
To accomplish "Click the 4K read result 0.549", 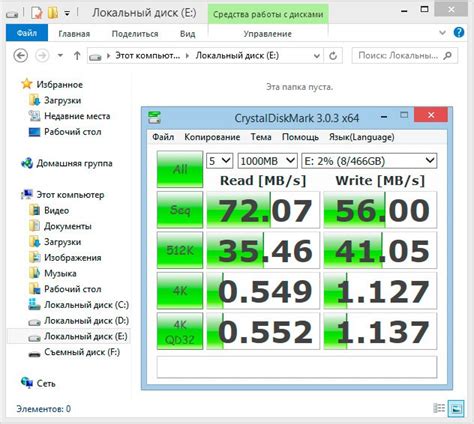I will click(x=263, y=290).
